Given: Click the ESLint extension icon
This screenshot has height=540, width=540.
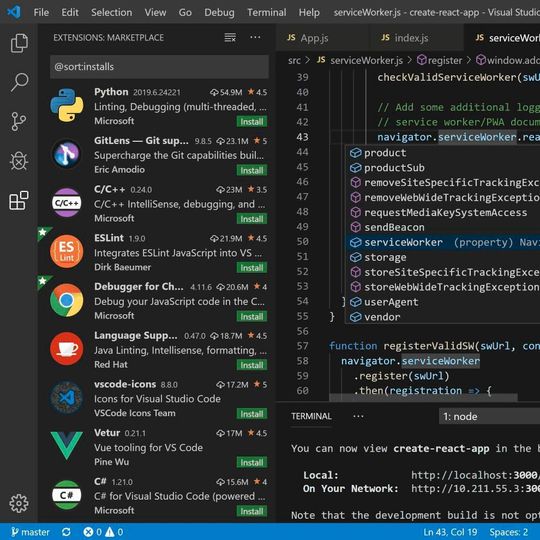Looking at the screenshot, I should pyautogui.click(x=66, y=251).
